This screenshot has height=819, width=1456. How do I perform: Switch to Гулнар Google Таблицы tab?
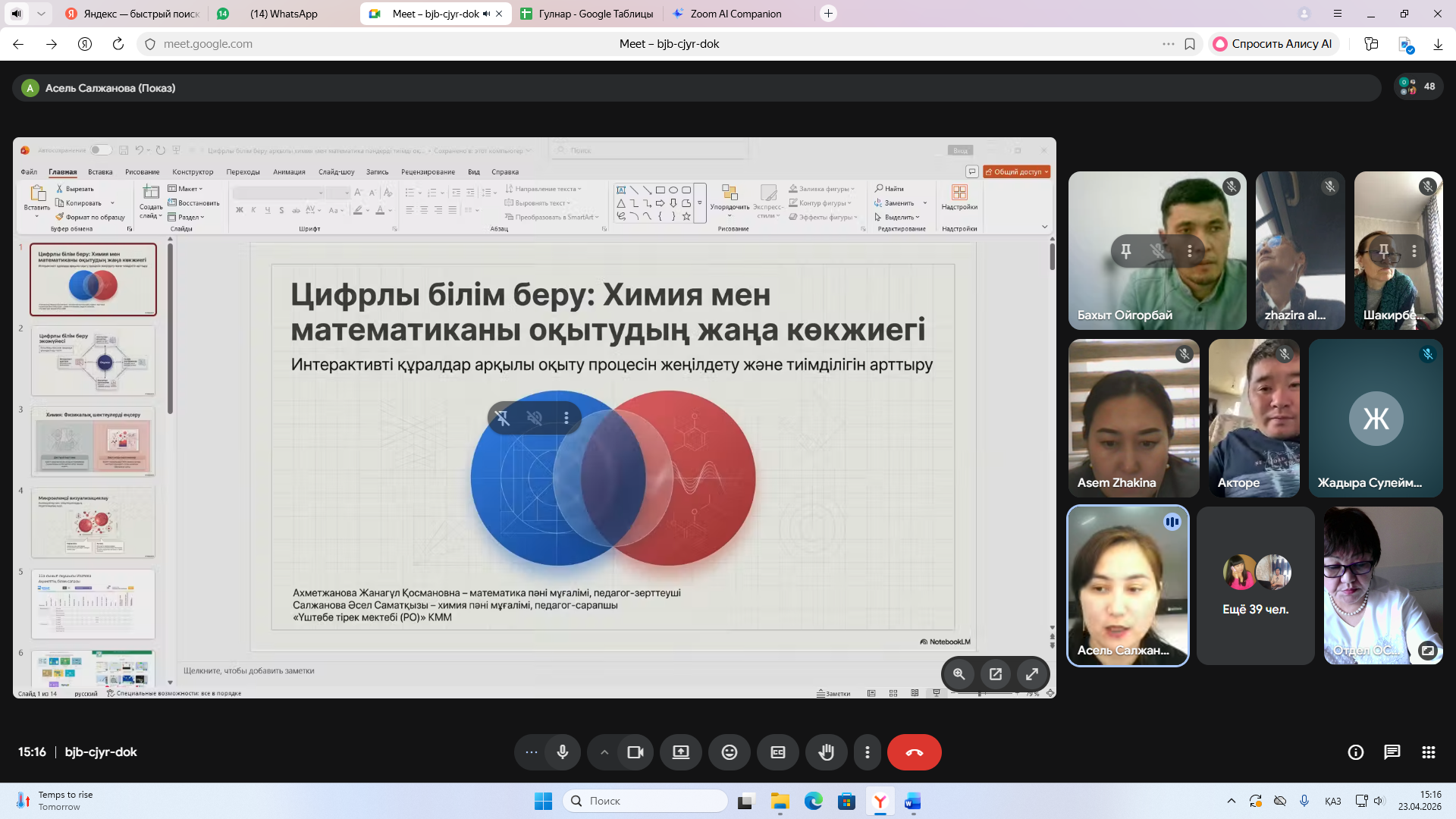(588, 14)
